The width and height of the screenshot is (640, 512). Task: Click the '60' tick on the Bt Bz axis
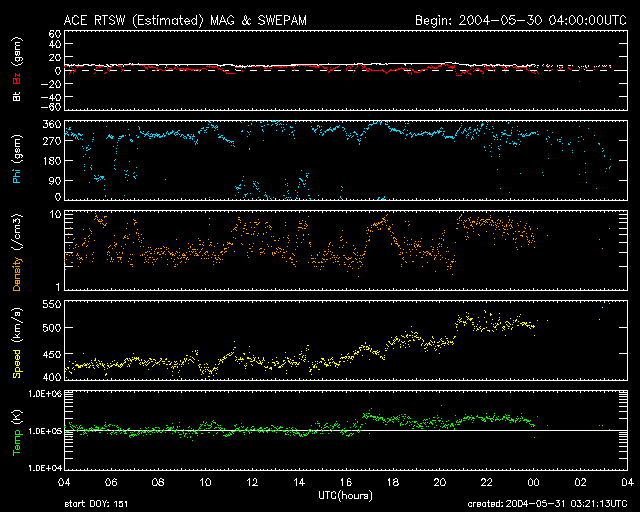click(54, 34)
